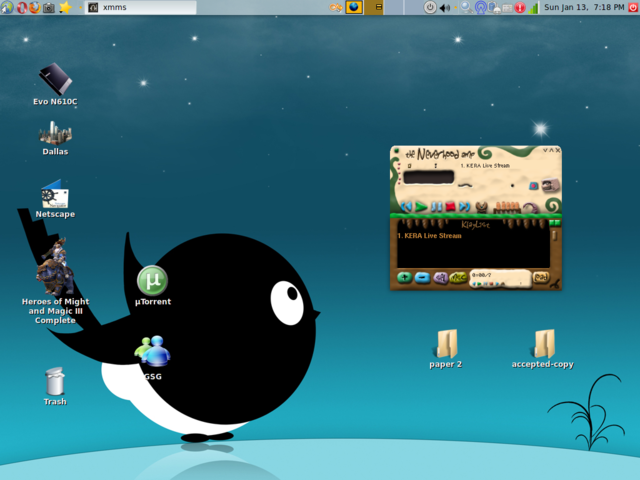Select the paper 2 folder
Image resolution: width=640 pixels, height=480 pixels.
coord(445,349)
